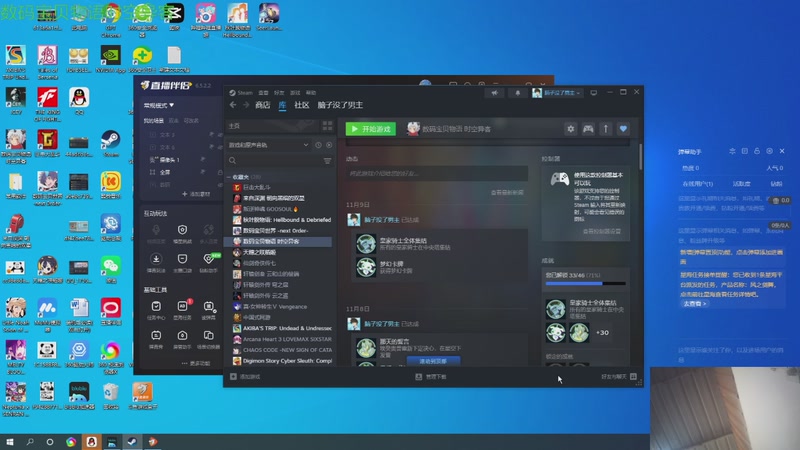This screenshot has height=450, width=800.
Task: Click the +30 more achievements tile
Action: click(x=602, y=333)
